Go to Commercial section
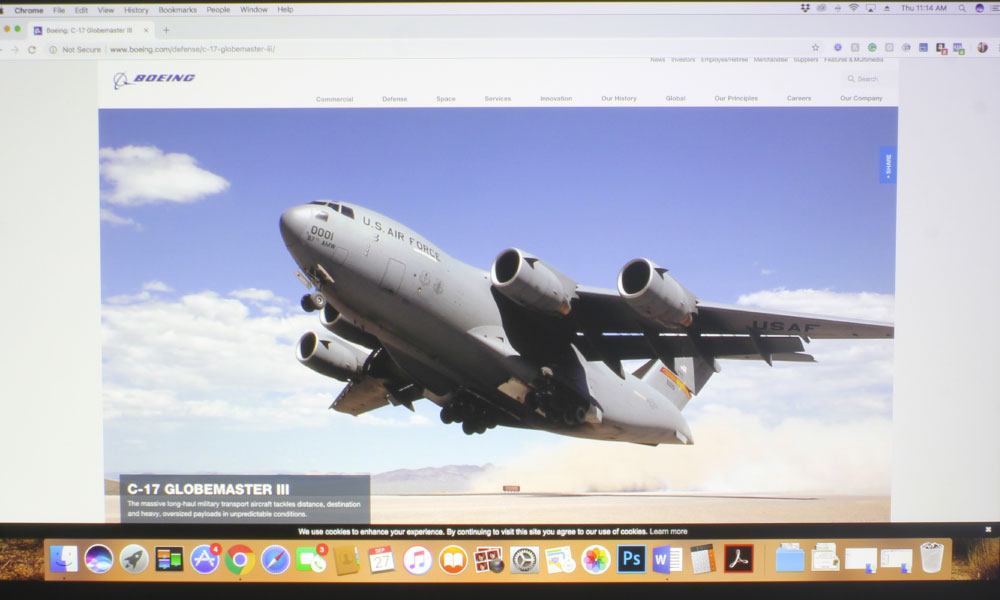1000x600 pixels. 334,99
